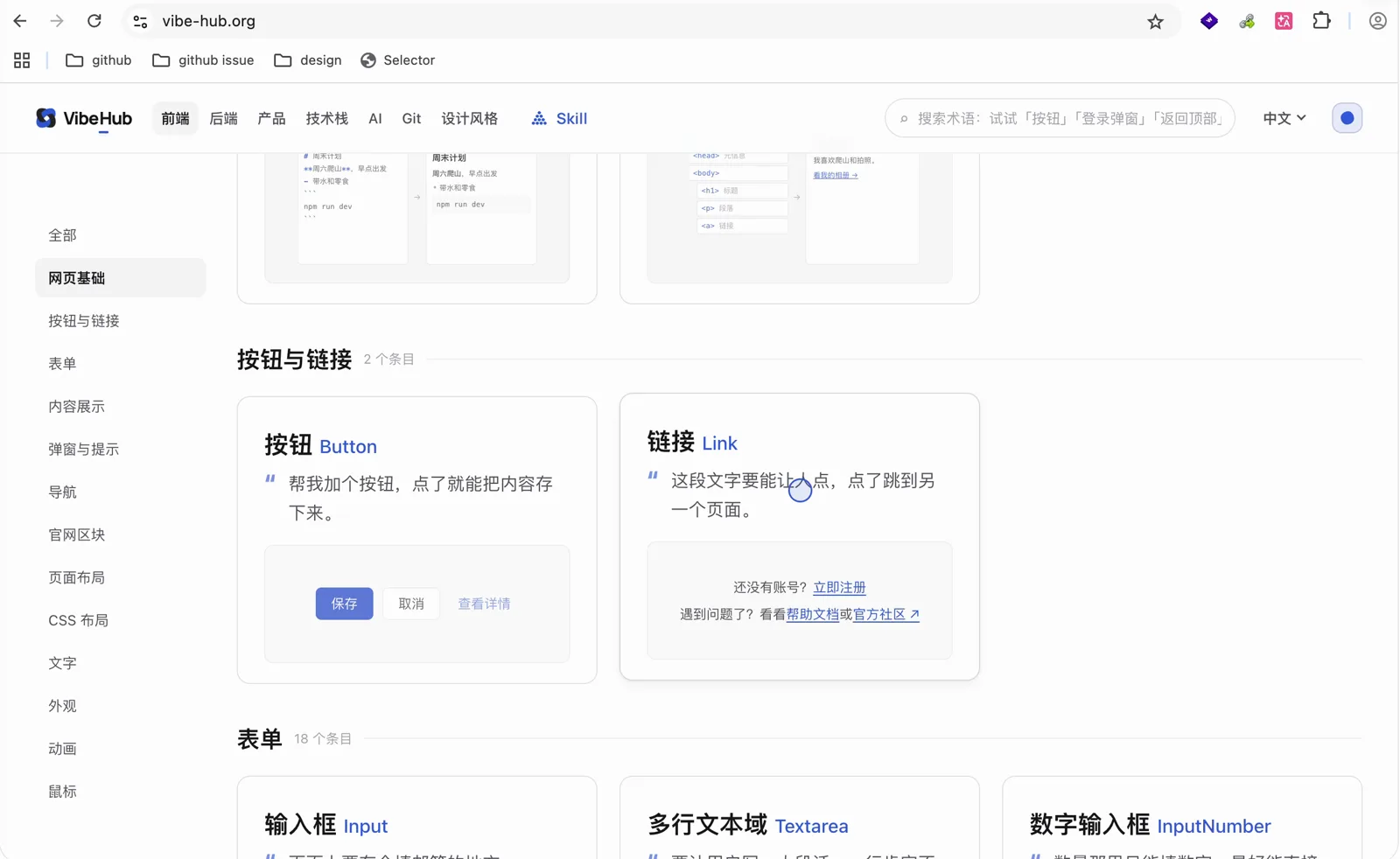1400x859 pixels.
Task: Select 外观 in the sidebar
Action: [121, 706]
